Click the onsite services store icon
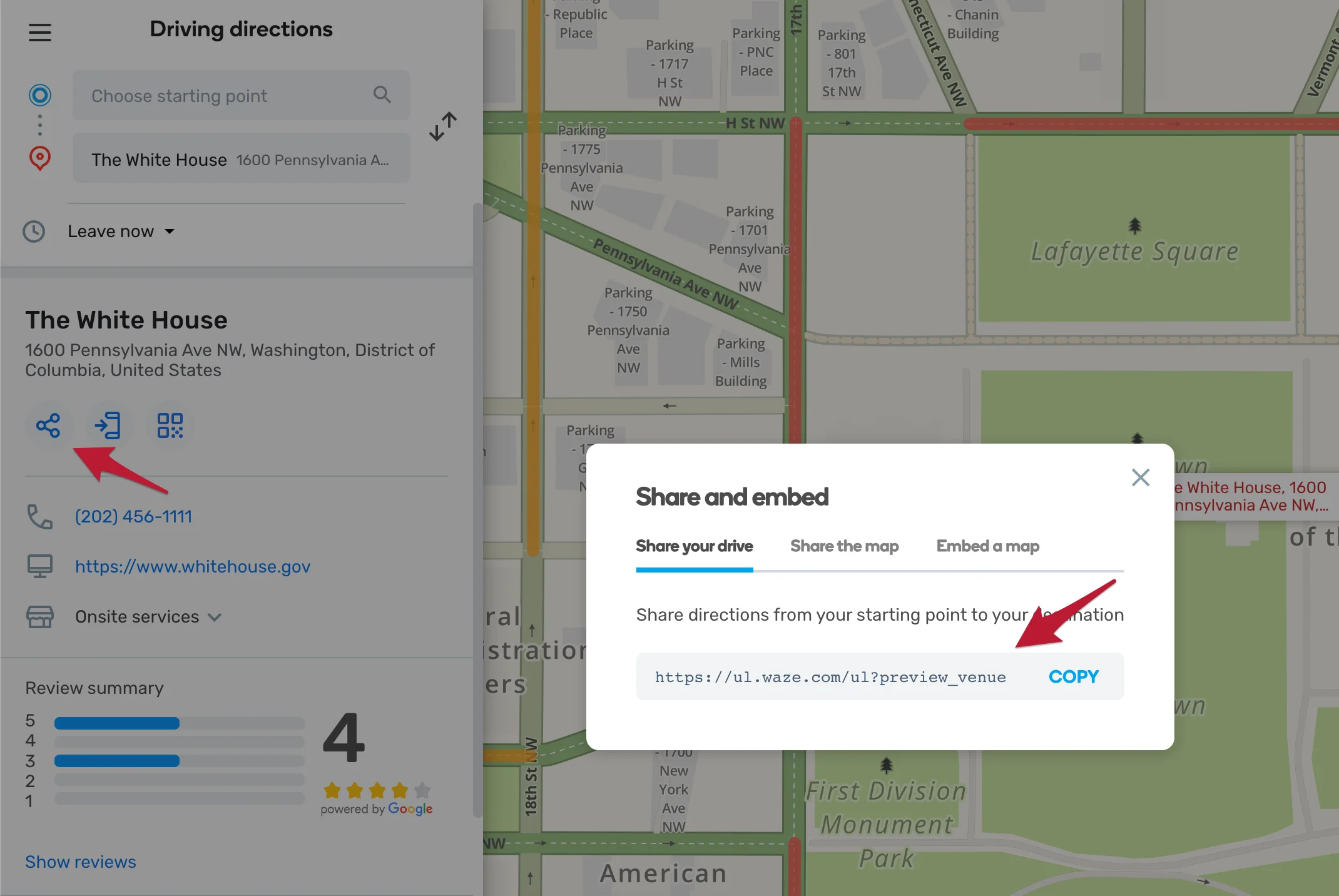The image size is (1339, 896). click(40, 617)
